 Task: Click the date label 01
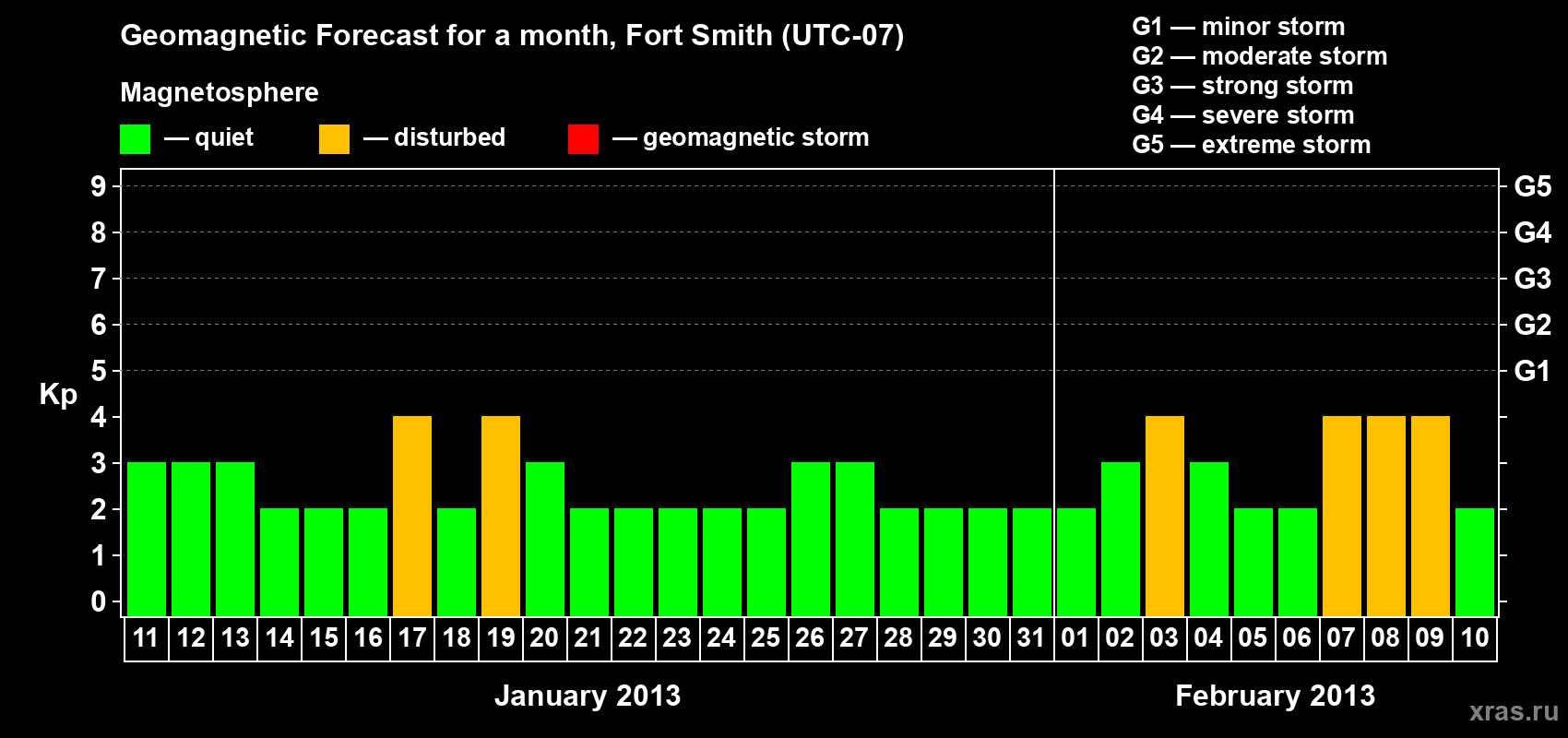(1075, 637)
